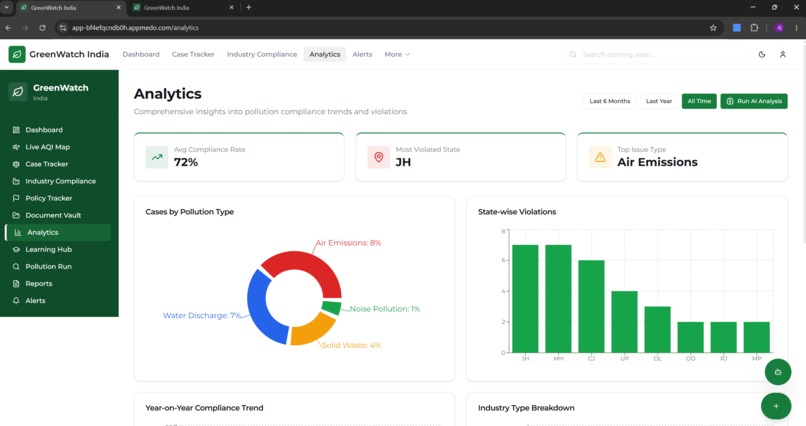Image resolution: width=806 pixels, height=426 pixels.
Task: Open the browser extensions puzzle icon
Action: [754, 28]
